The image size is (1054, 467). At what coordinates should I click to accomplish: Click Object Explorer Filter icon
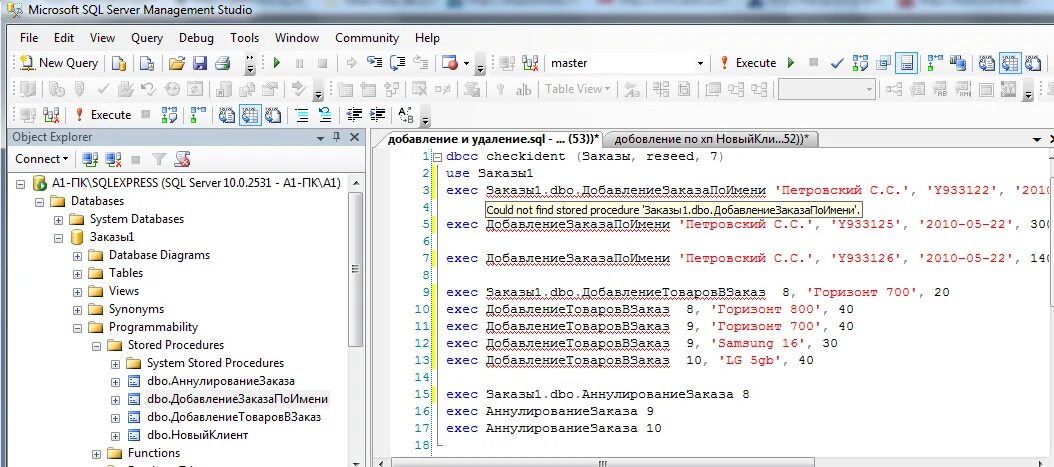[159, 159]
